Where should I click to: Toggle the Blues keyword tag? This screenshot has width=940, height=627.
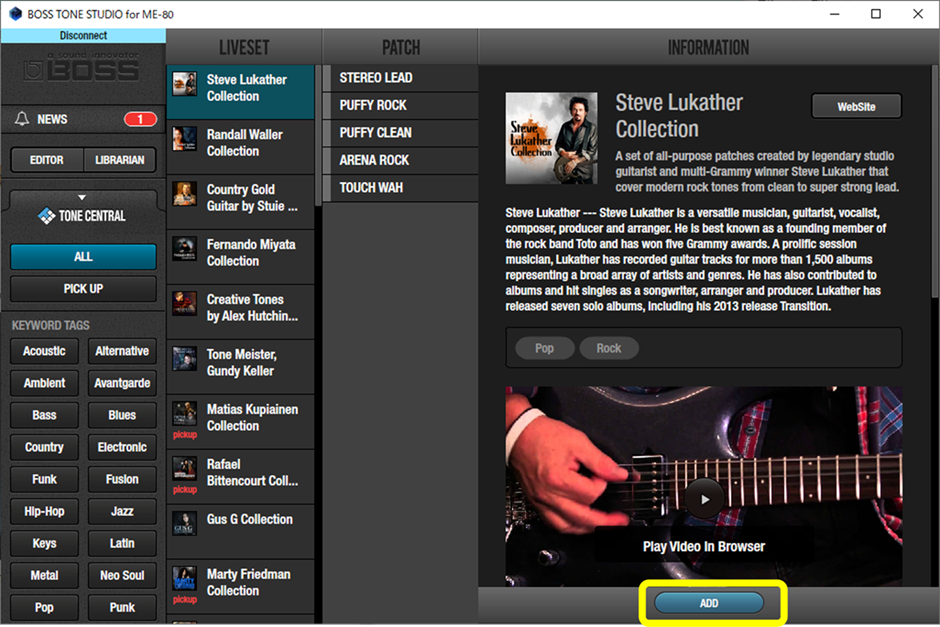coord(122,415)
